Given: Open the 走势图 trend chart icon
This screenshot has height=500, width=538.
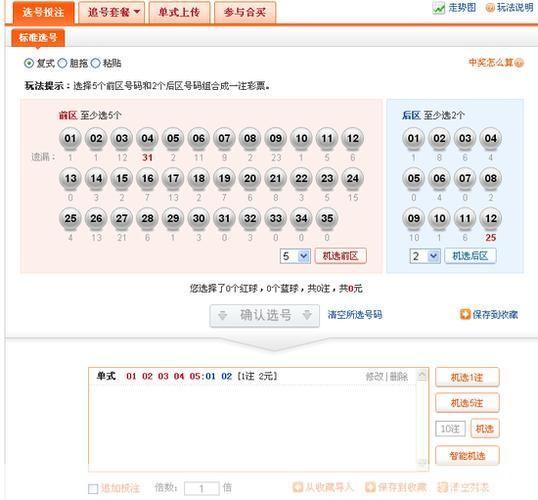Looking at the screenshot, I should pyautogui.click(x=438, y=8).
